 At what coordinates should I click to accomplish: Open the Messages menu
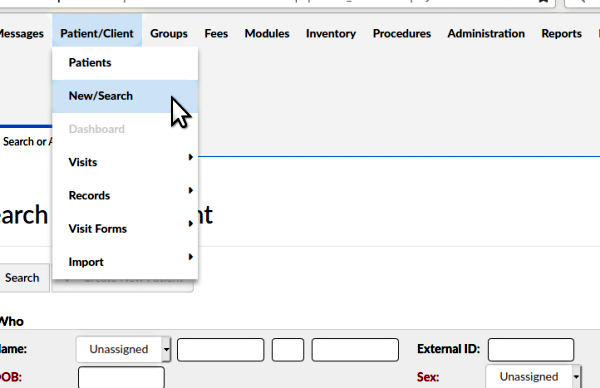tap(21, 34)
